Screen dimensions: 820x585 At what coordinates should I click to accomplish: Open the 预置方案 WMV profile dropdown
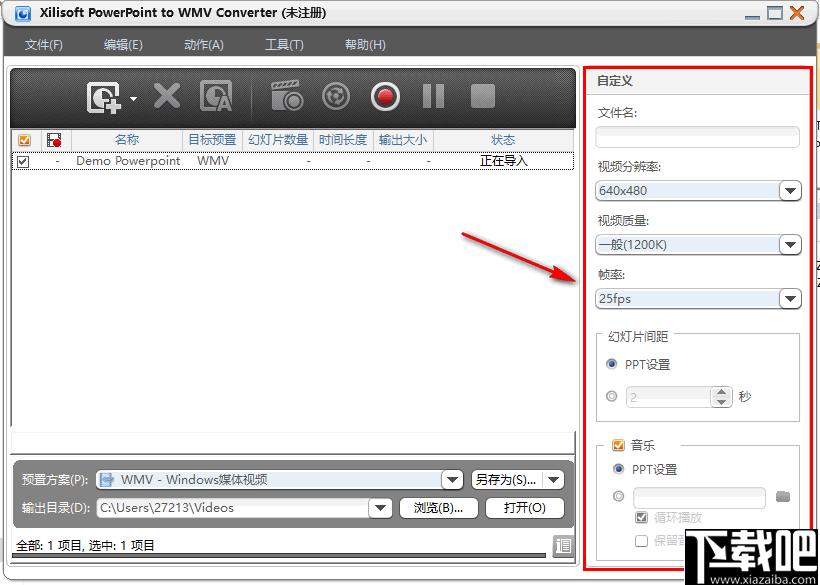452,479
